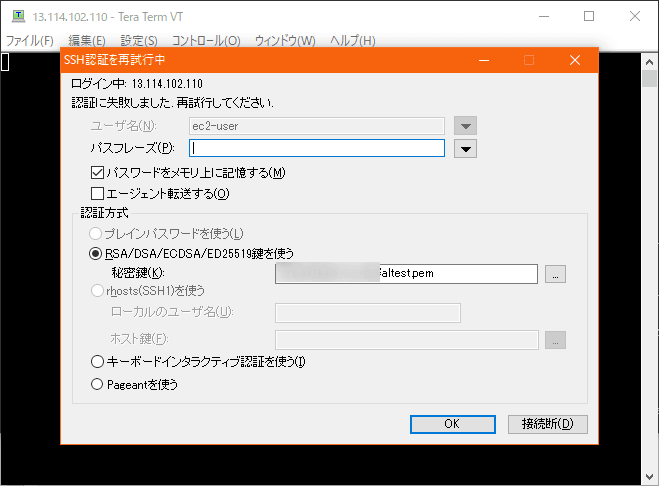Open the ファイル(F) menu
The height and width of the screenshot is (486, 659).
point(30,41)
